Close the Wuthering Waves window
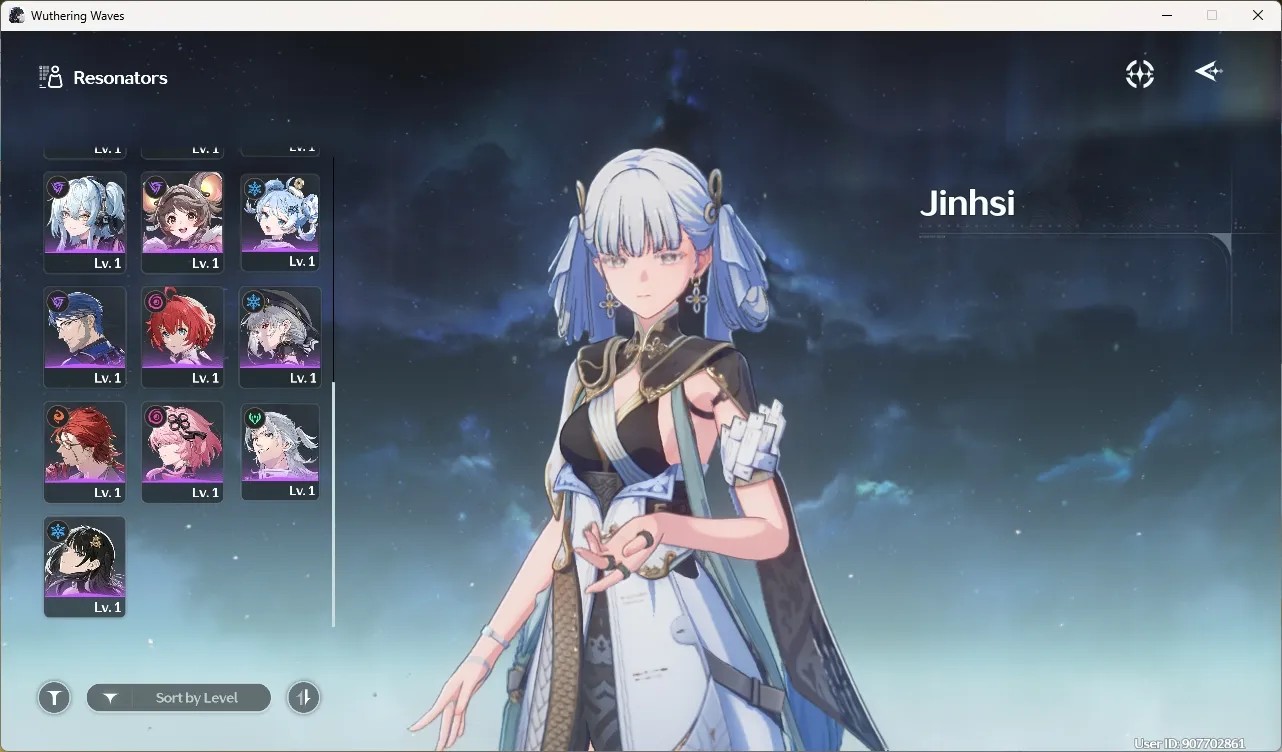The image size is (1282, 752). (1258, 15)
